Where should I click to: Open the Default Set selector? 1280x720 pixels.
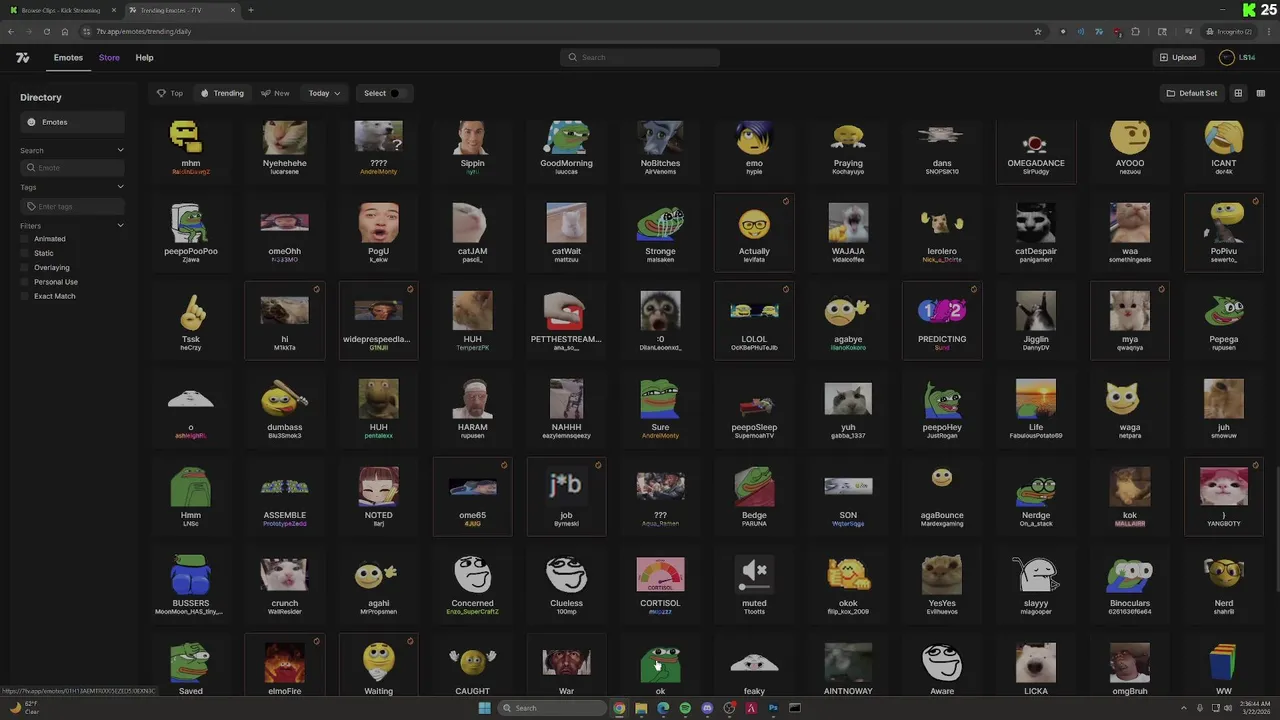pos(1192,93)
